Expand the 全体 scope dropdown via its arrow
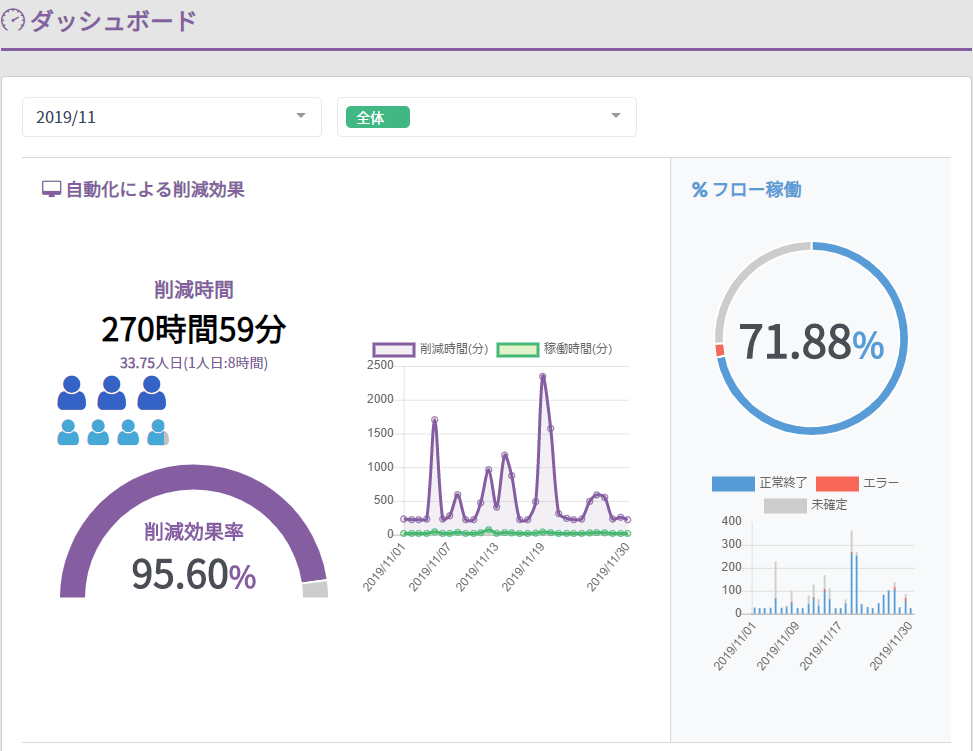973x751 pixels. tap(616, 116)
